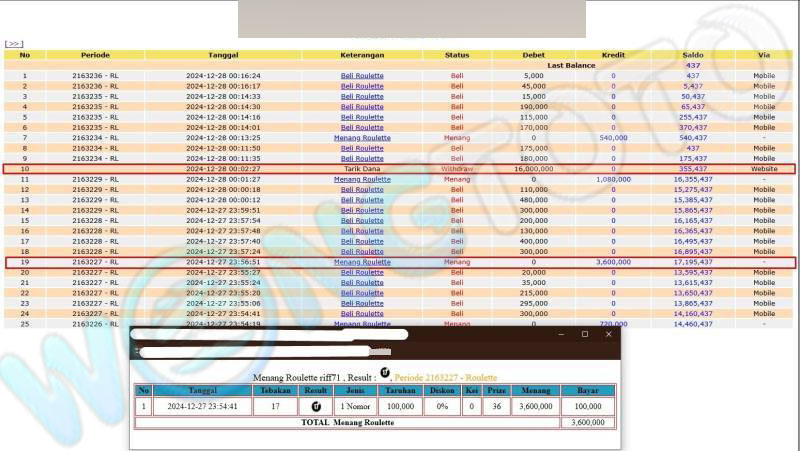Click the 1,080,000 Kredit value
Screen dimensions: 800x451
(612, 179)
